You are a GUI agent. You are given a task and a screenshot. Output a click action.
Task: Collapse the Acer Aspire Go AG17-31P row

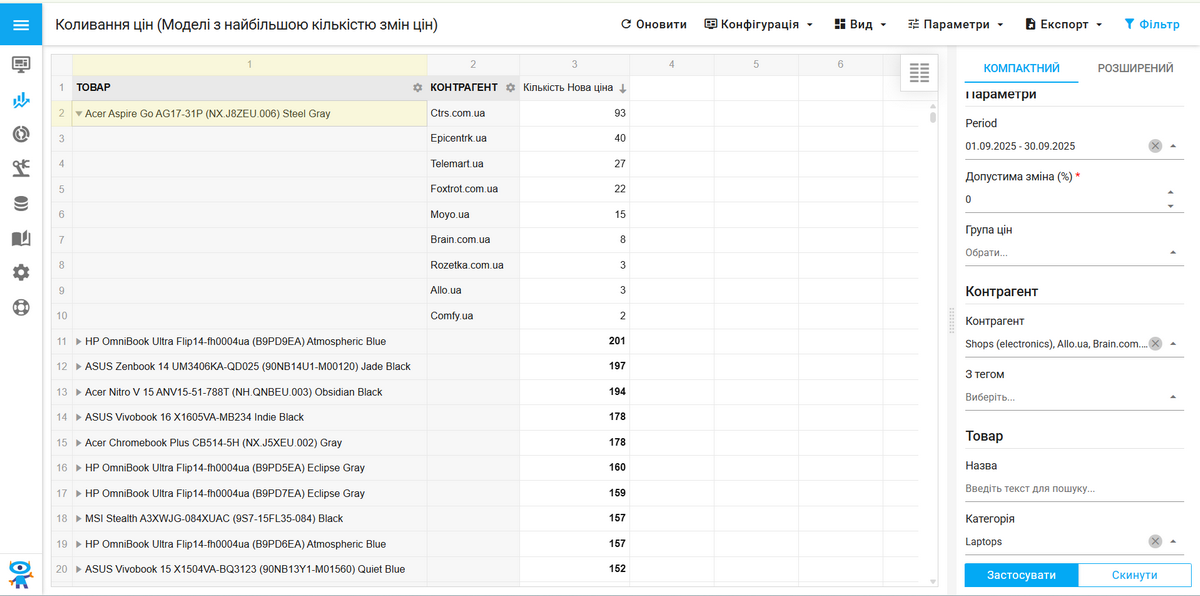[79, 114]
